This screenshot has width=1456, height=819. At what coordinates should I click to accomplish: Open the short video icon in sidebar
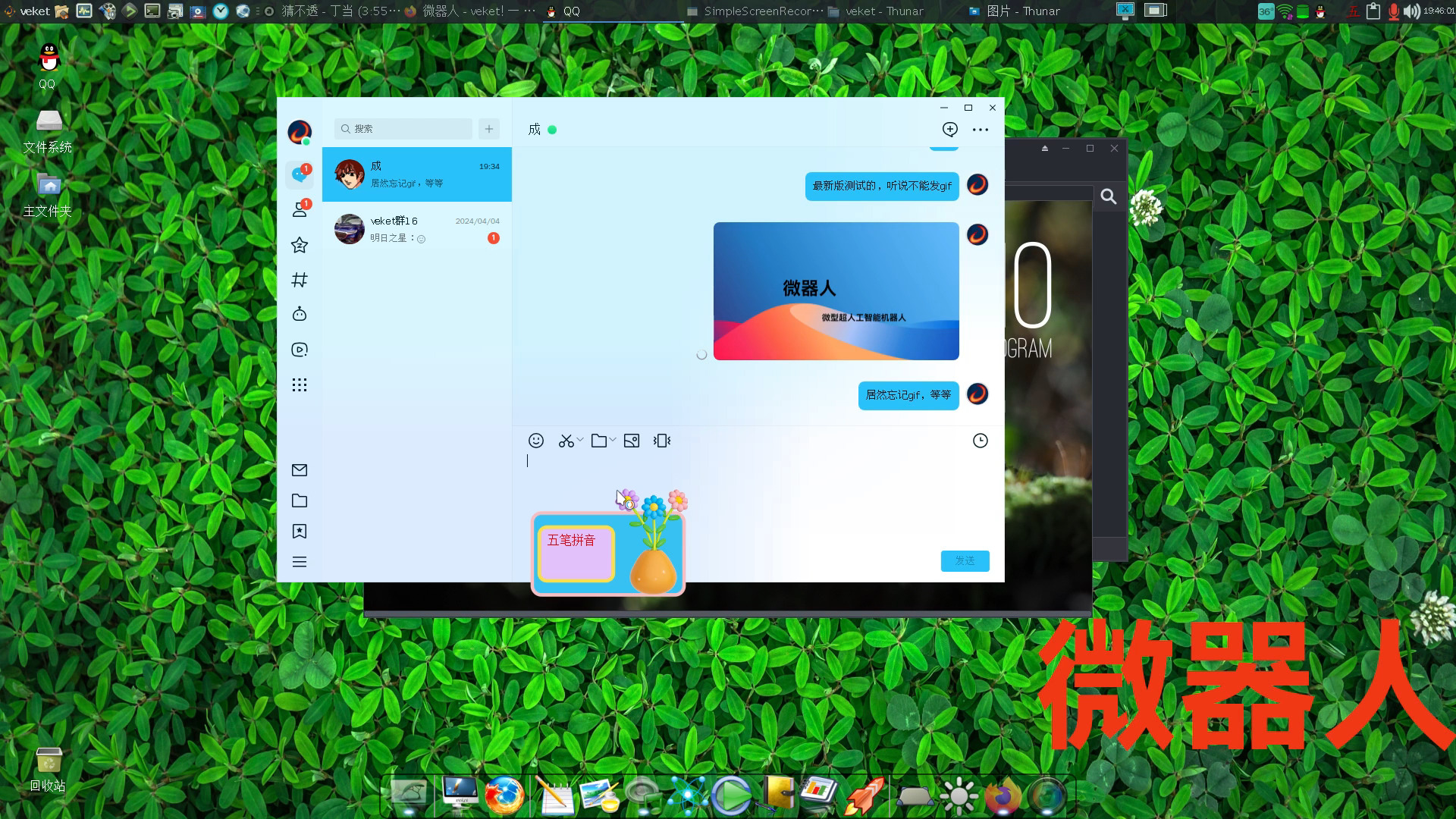click(x=300, y=350)
